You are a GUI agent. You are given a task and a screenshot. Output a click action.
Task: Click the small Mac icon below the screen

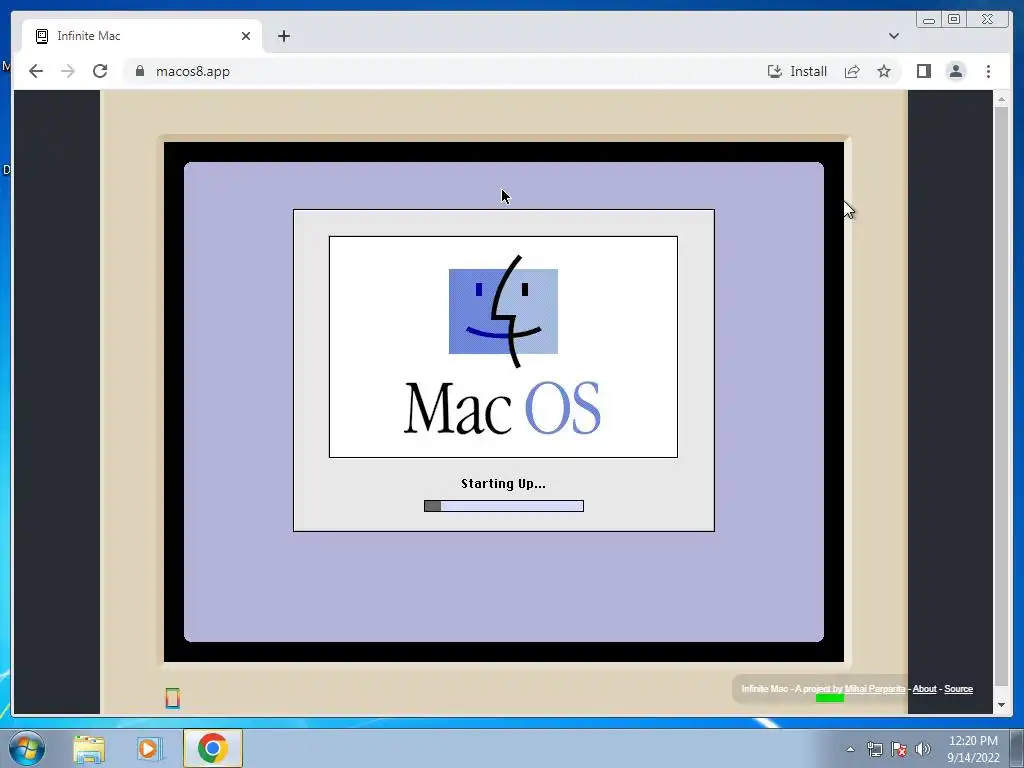click(x=172, y=698)
